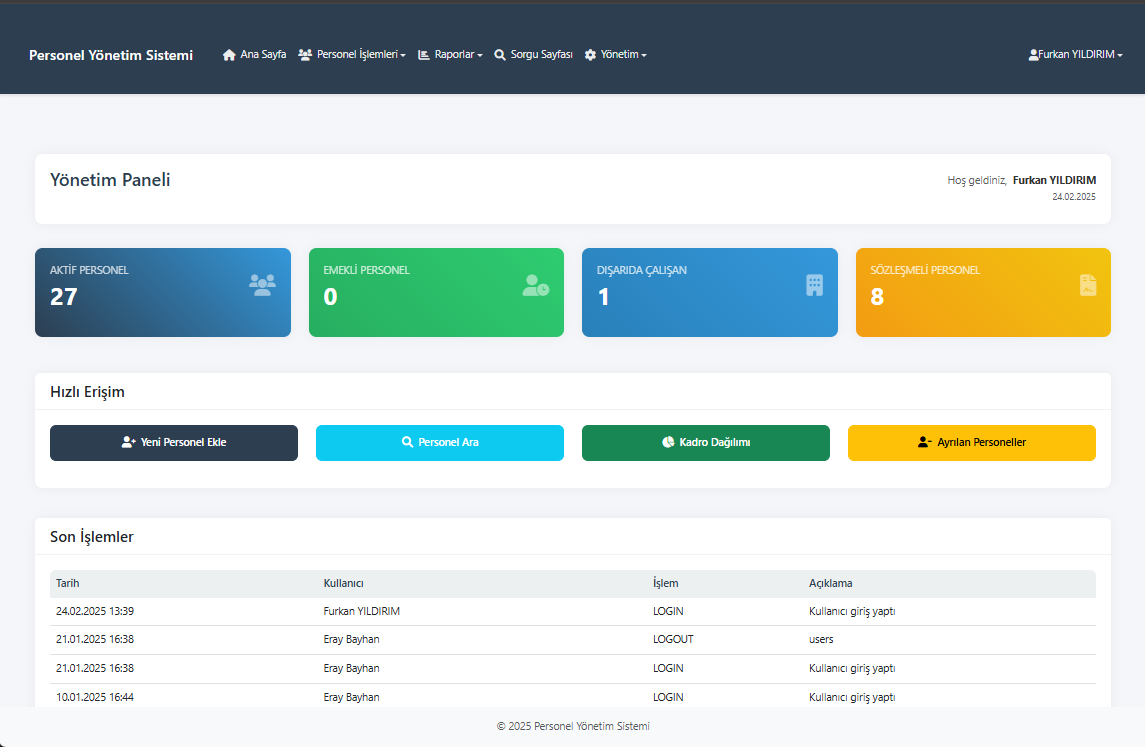Expand the Yönetim dropdown menu
The image size is (1145, 747).
click(x=616, y=55)
